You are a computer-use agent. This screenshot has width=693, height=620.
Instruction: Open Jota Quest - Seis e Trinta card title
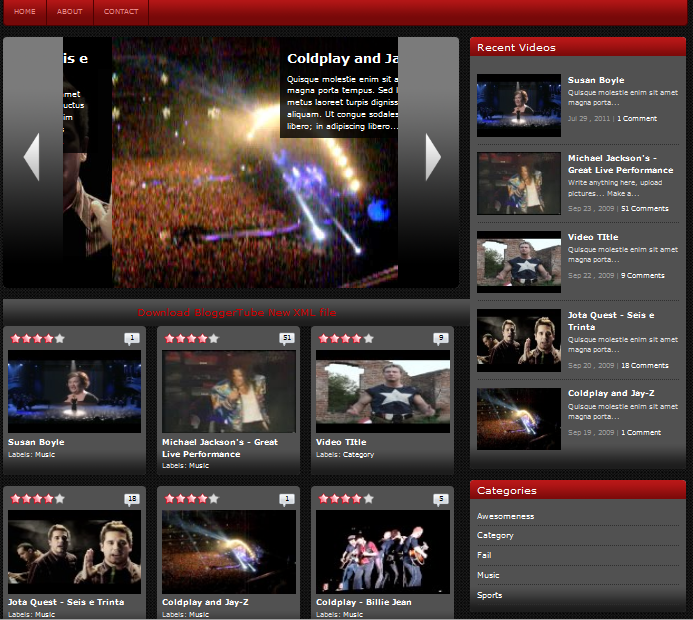tap(66, 602)
